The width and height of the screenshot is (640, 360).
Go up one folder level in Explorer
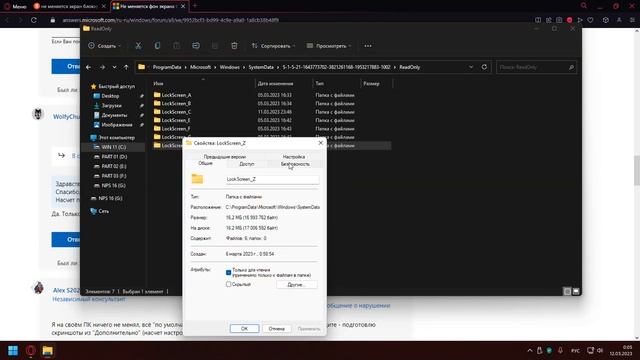(126, 67)
